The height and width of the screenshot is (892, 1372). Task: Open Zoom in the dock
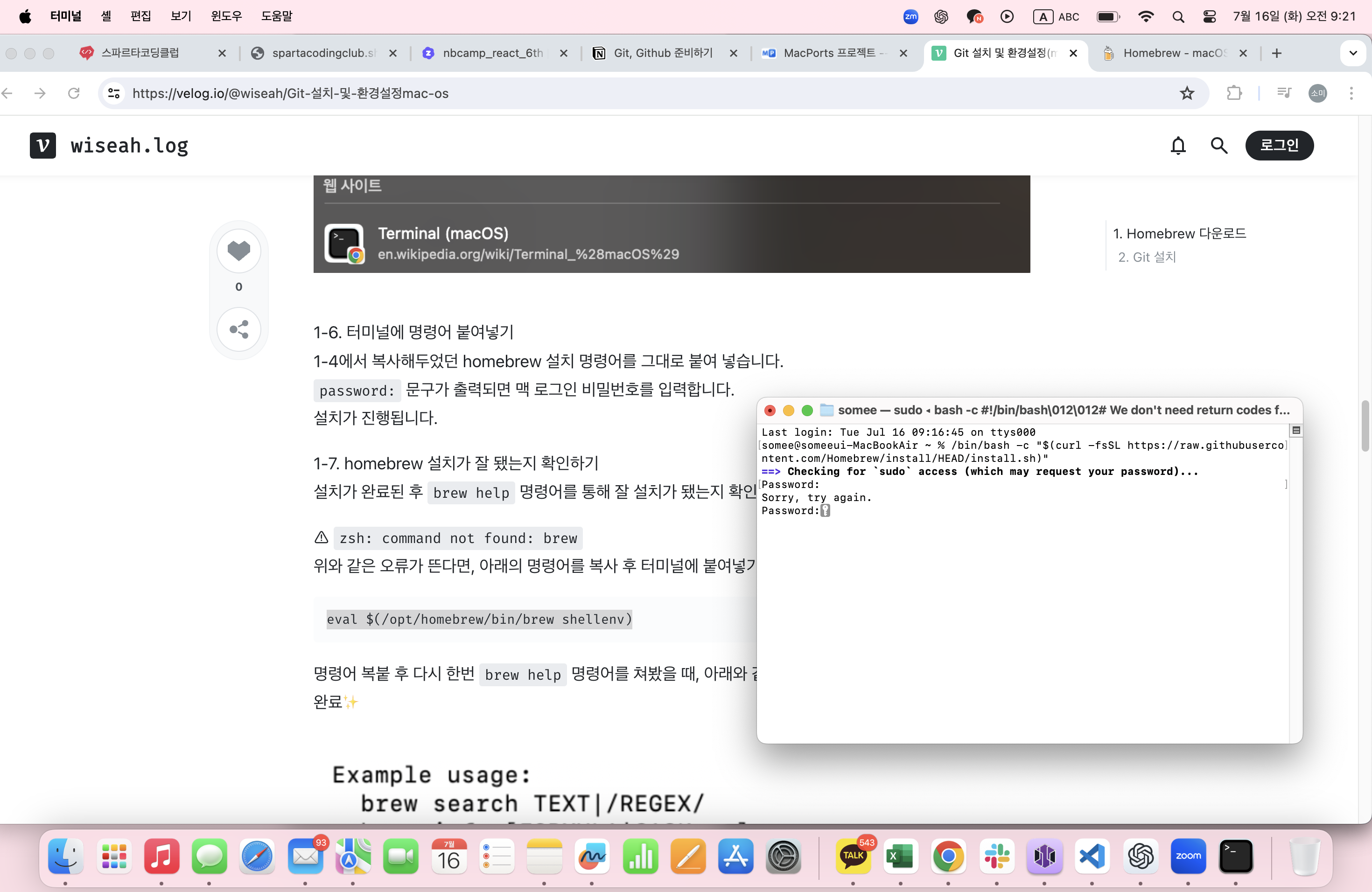coord(1188,856)
